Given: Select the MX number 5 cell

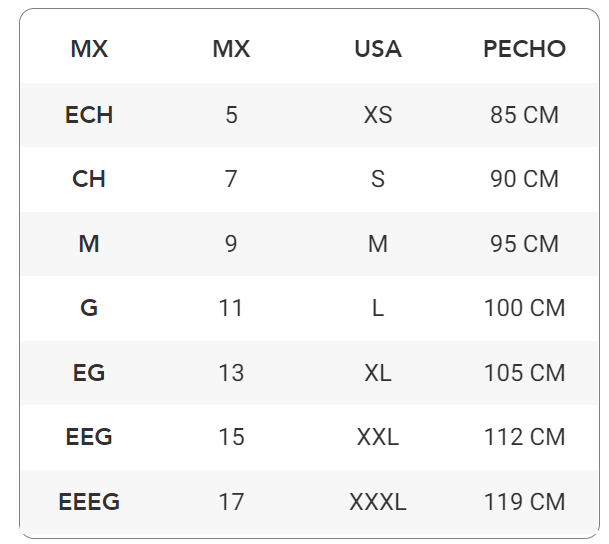Looking at the screenshot, I should coord(231,115).
